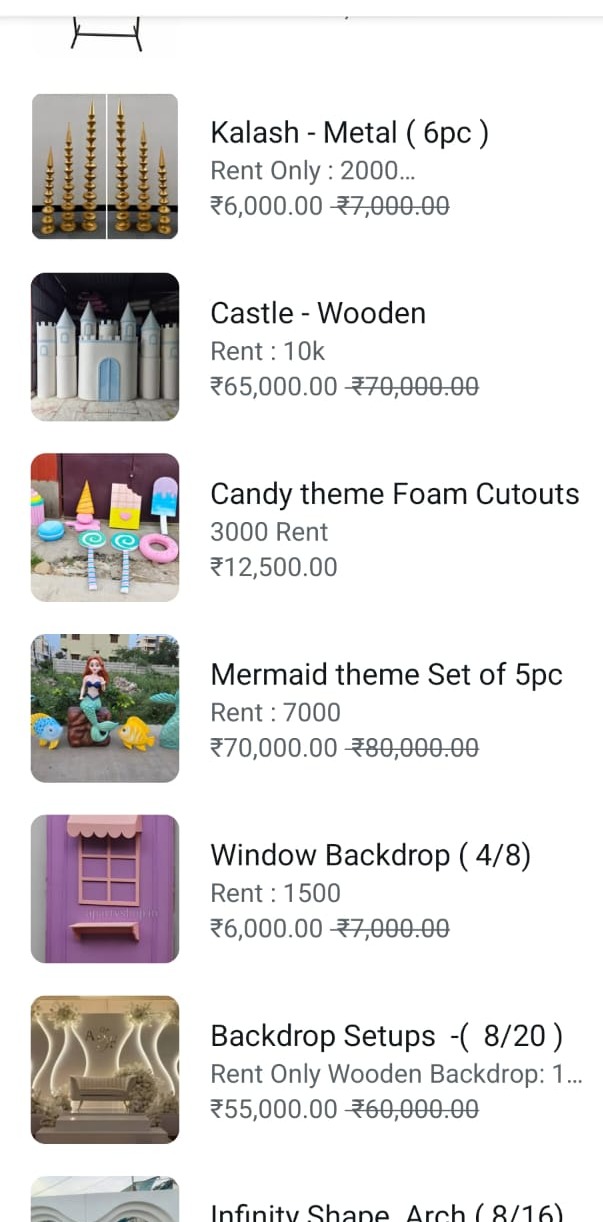Tap the ₹12,500.00 price of Candy cutouts
The image size is (603, 1222).
(x=274, y=567)
